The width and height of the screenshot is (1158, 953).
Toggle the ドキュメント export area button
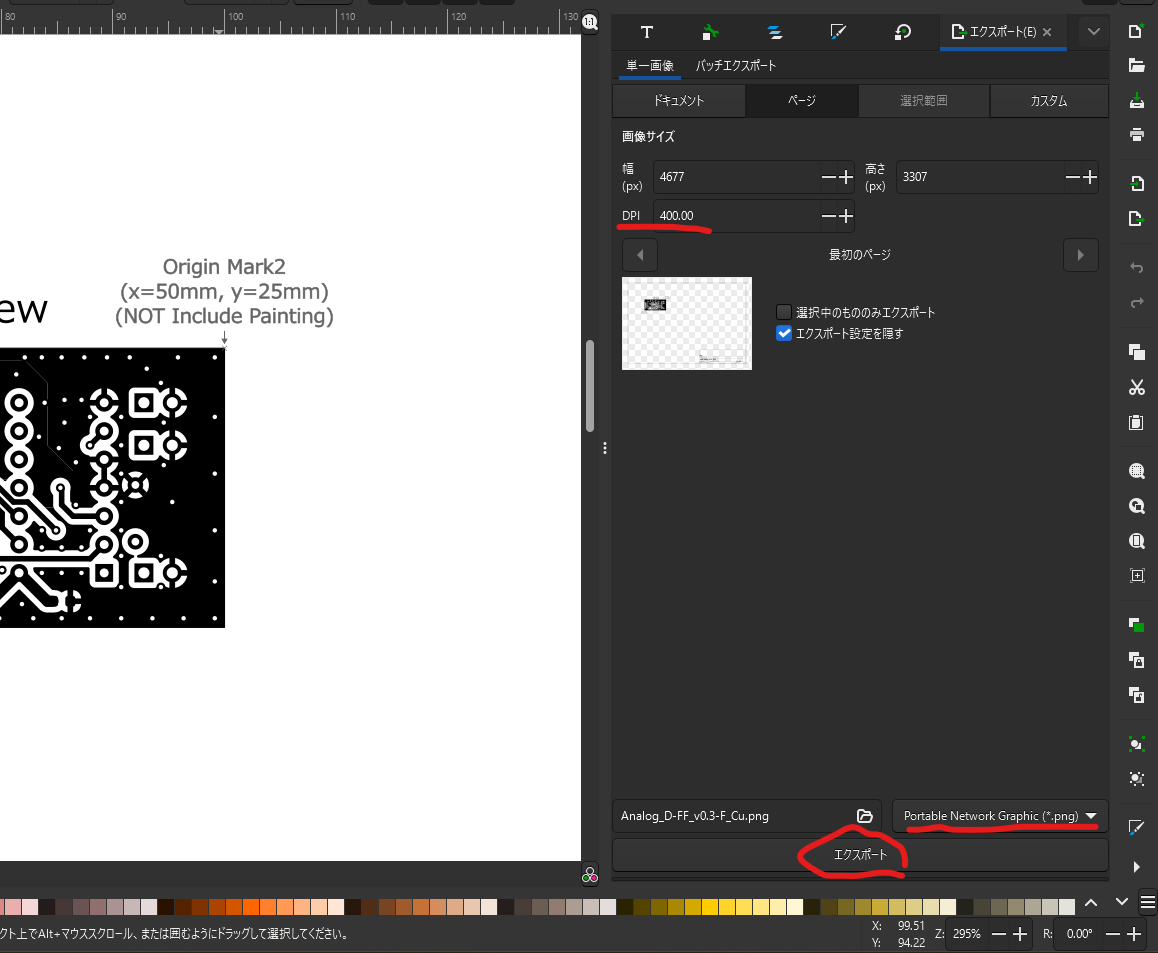pos(679,101)
